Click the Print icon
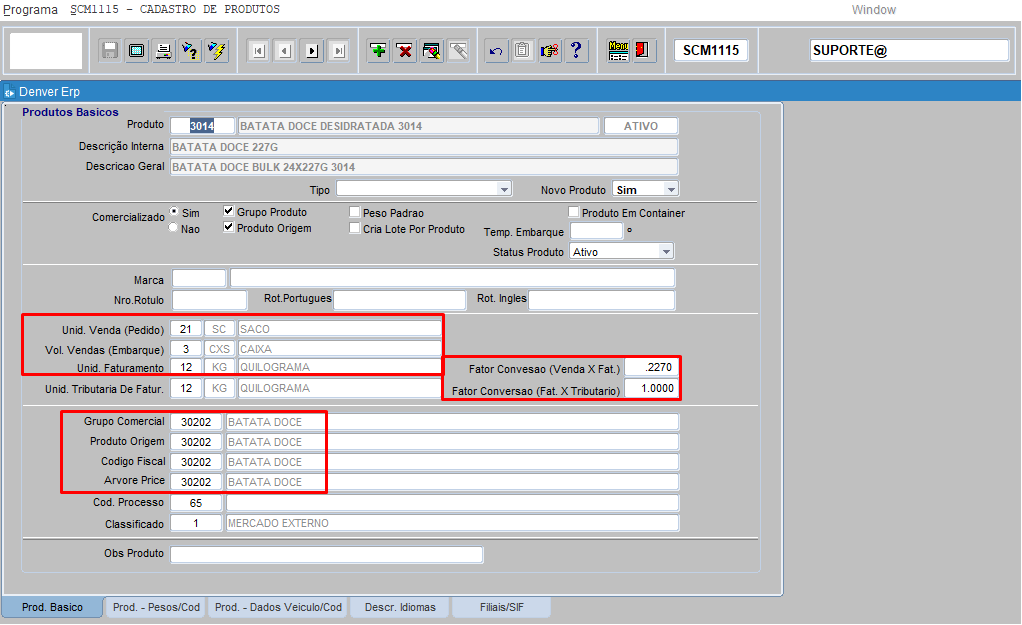The width and height of the screenshot is (1022, 625). [164, 50]
